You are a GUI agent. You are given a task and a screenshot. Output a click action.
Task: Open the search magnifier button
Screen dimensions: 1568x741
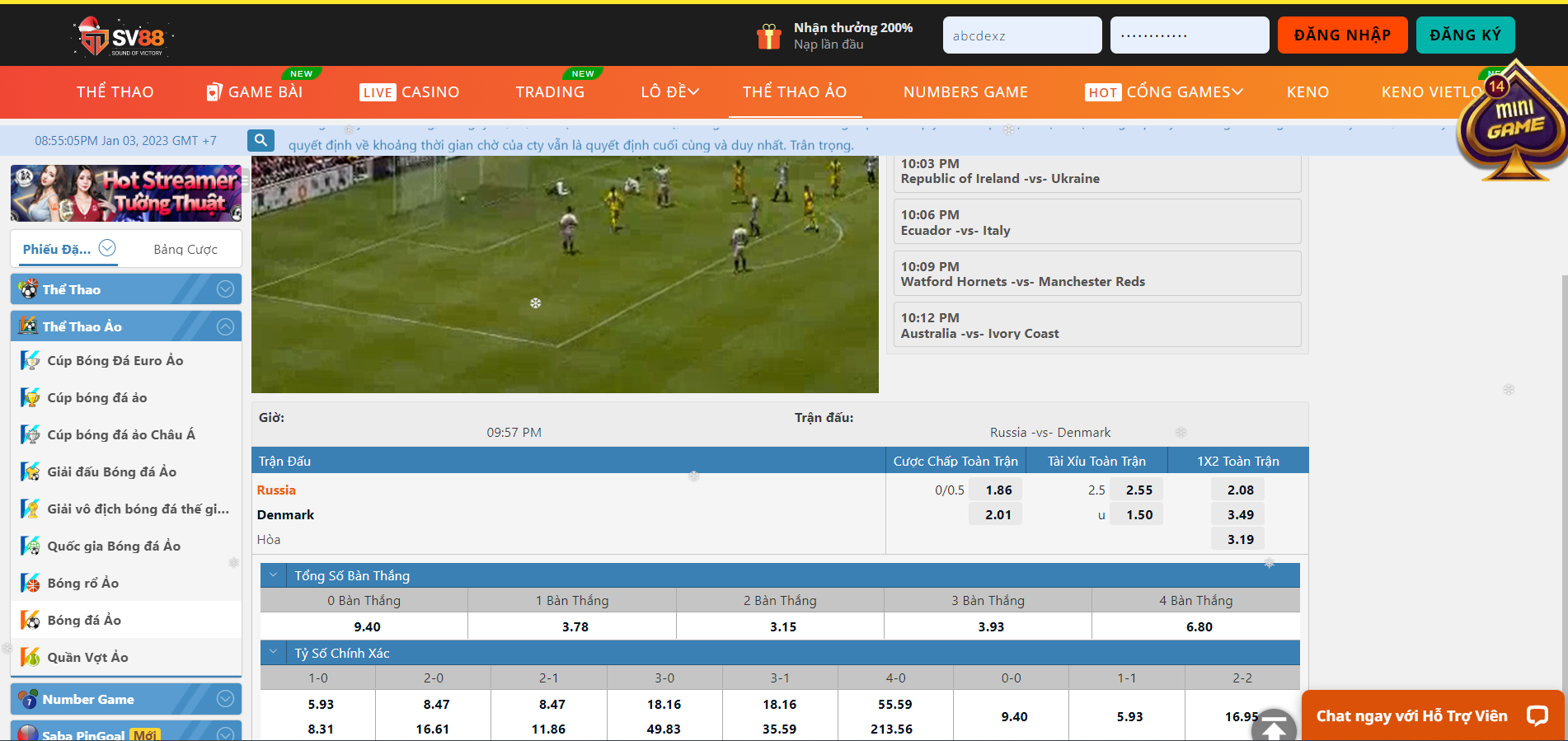(x=261, y=140)
